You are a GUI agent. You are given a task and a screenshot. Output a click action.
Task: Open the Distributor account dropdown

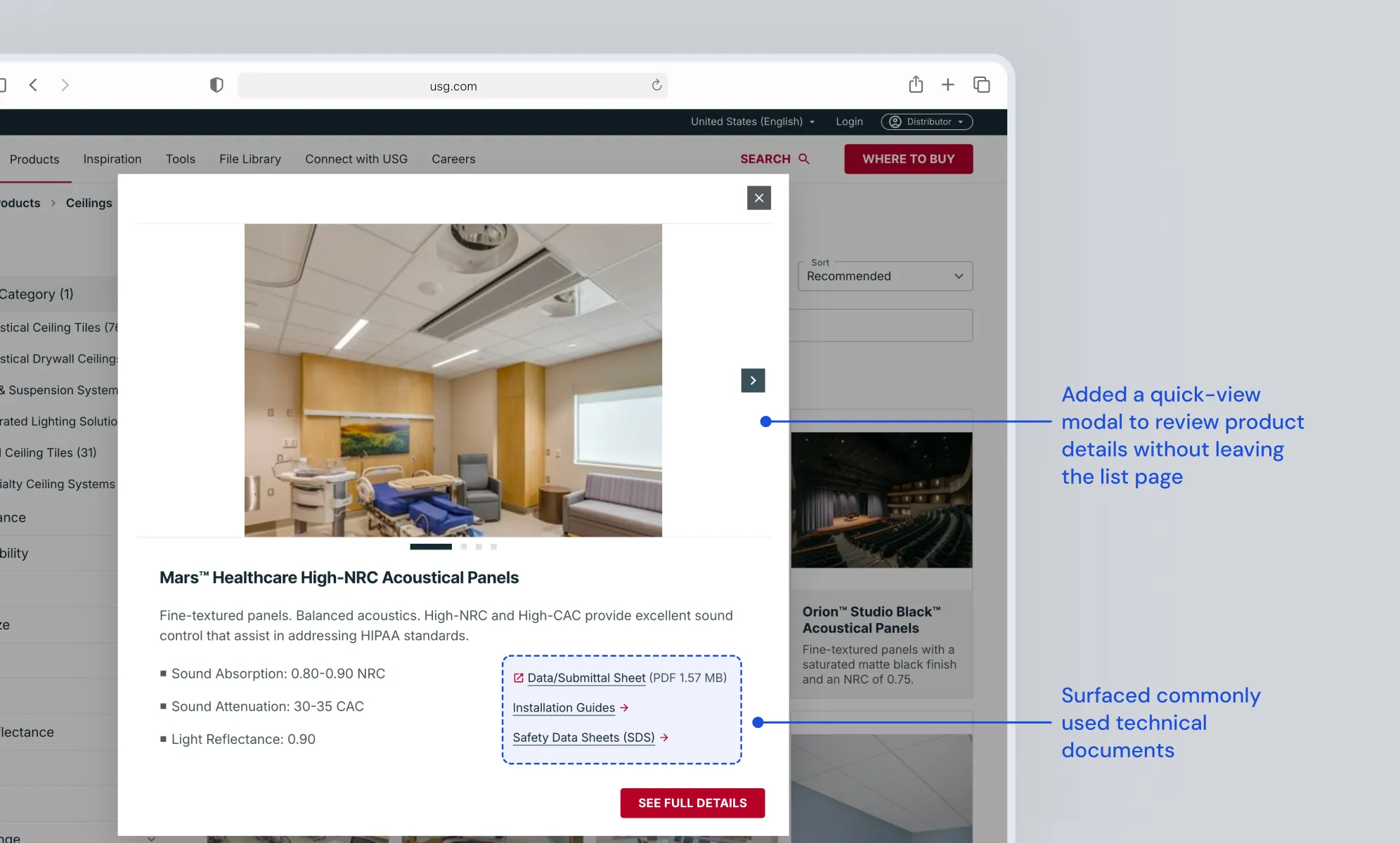[927, 122]
